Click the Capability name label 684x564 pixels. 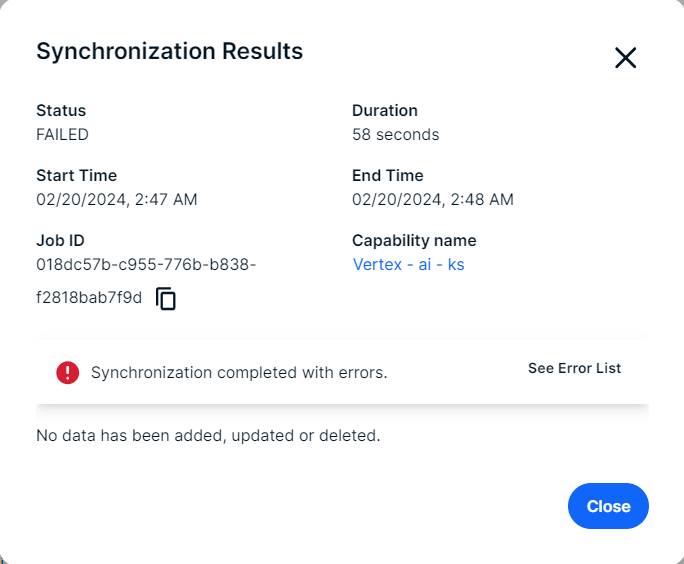pos(414,241)
